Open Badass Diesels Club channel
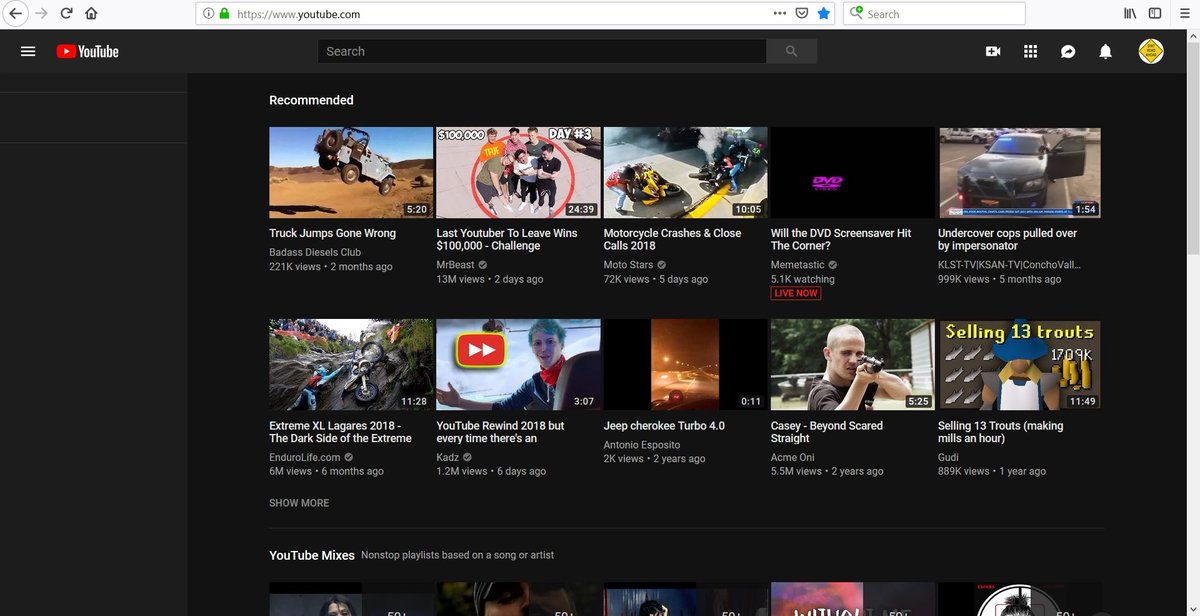The height and width of the screenshot is (616, 1200). tap(315, 253)
